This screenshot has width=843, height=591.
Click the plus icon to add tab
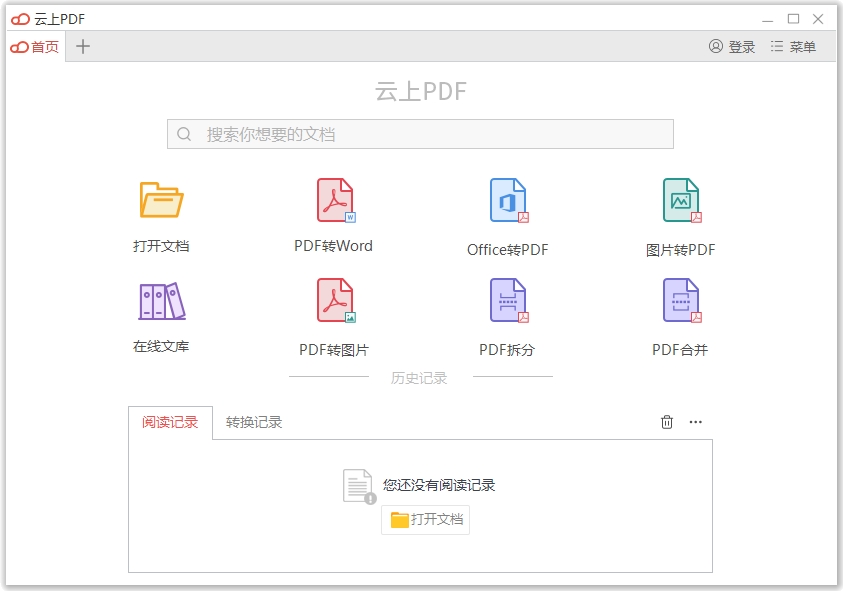click(83, 46)
